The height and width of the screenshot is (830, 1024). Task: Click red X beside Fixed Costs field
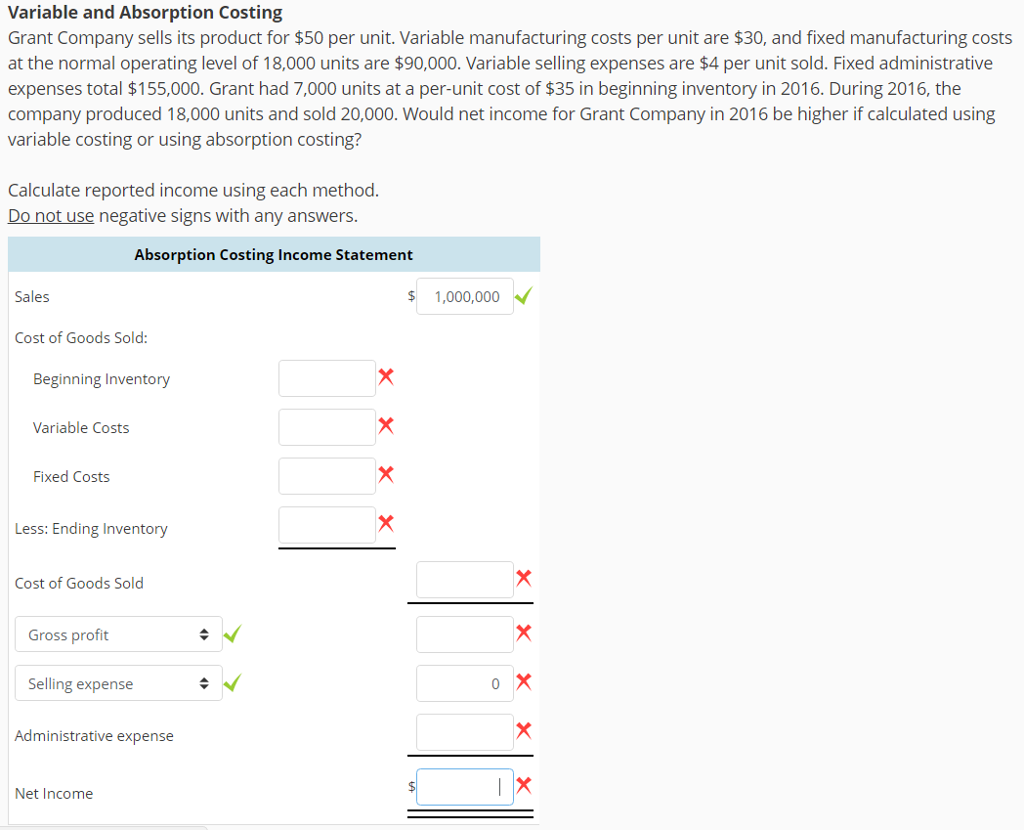coord(386,474)
